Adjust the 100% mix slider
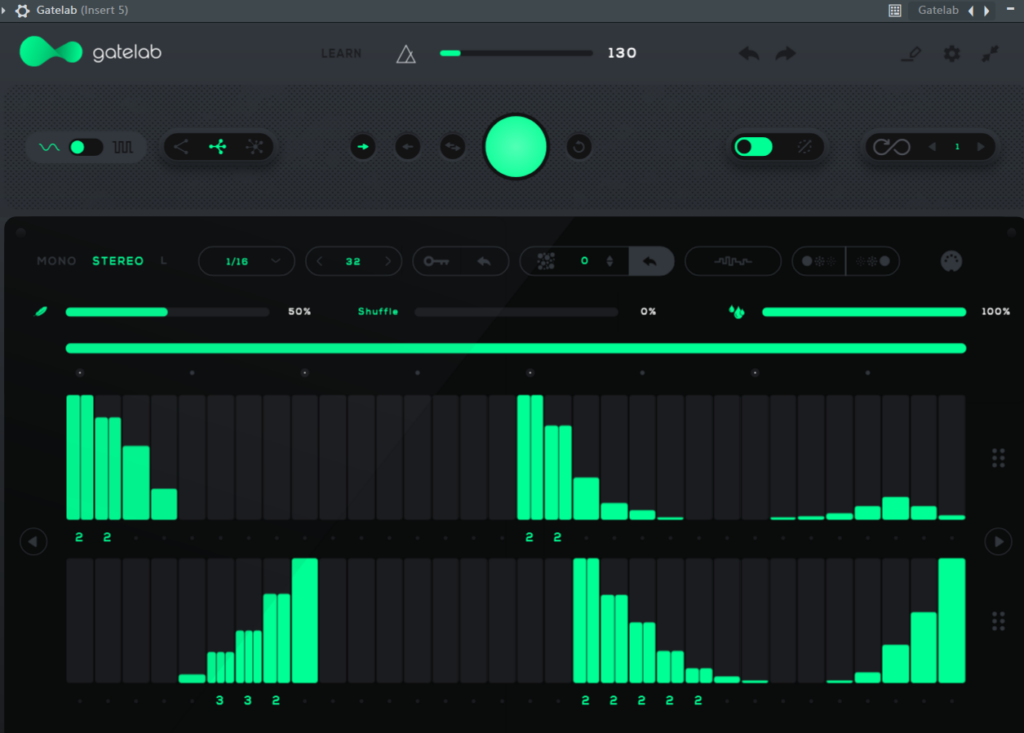Image resolution: width=1024 pixels, height=733 pixels. point(864,312)
